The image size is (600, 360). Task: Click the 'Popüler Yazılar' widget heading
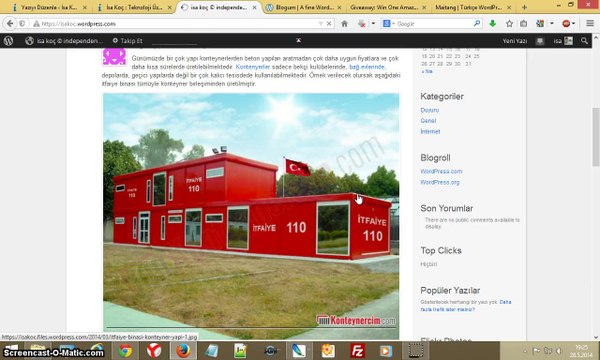point(450,290)
